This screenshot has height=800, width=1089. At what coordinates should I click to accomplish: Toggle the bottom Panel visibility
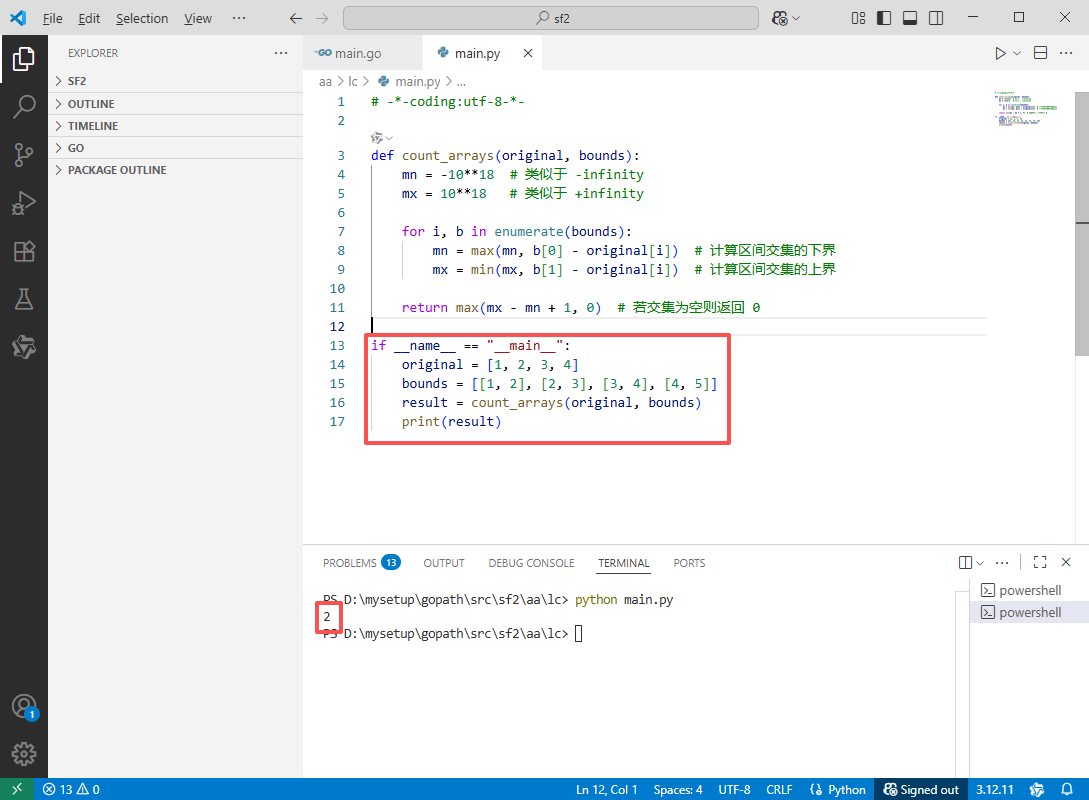click(910, 18)
